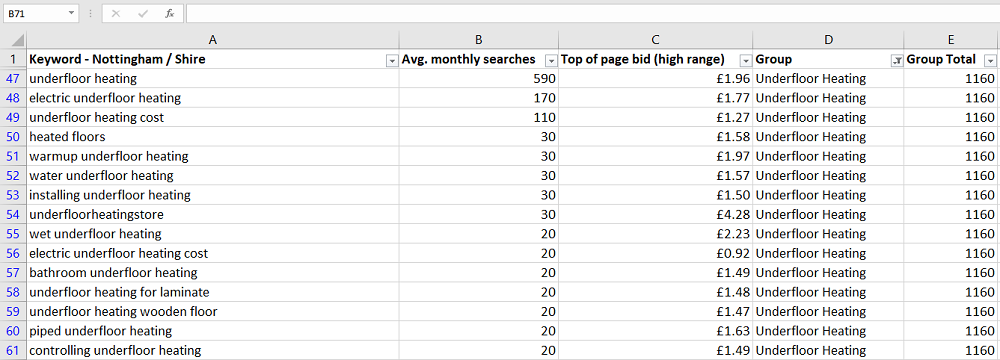
Task: Open the Avg. monthly searches filter dropdown
Action: [x=551, y=61]
